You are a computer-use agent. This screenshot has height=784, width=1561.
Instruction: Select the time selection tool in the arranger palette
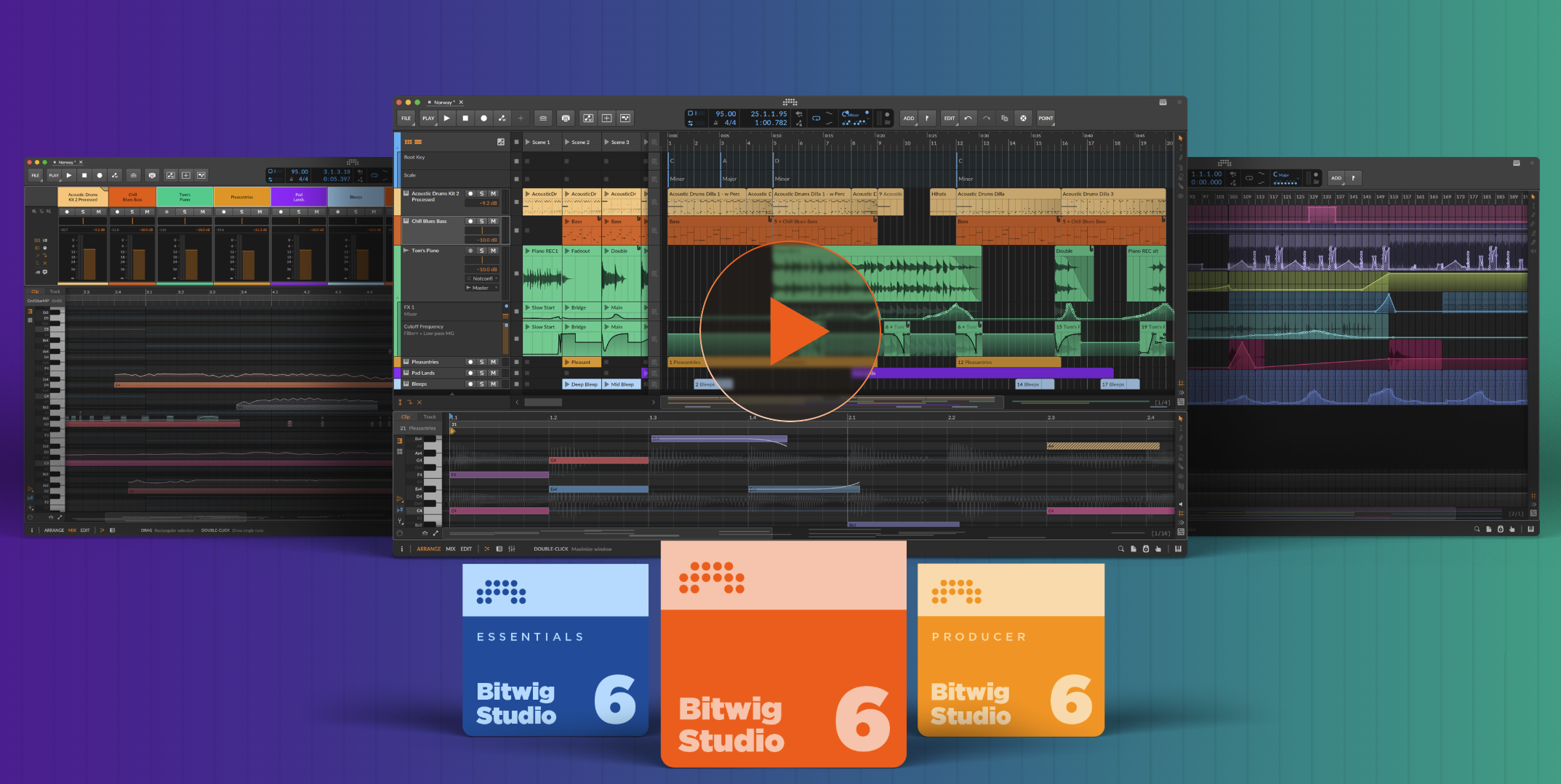(x=1180, y=147)
